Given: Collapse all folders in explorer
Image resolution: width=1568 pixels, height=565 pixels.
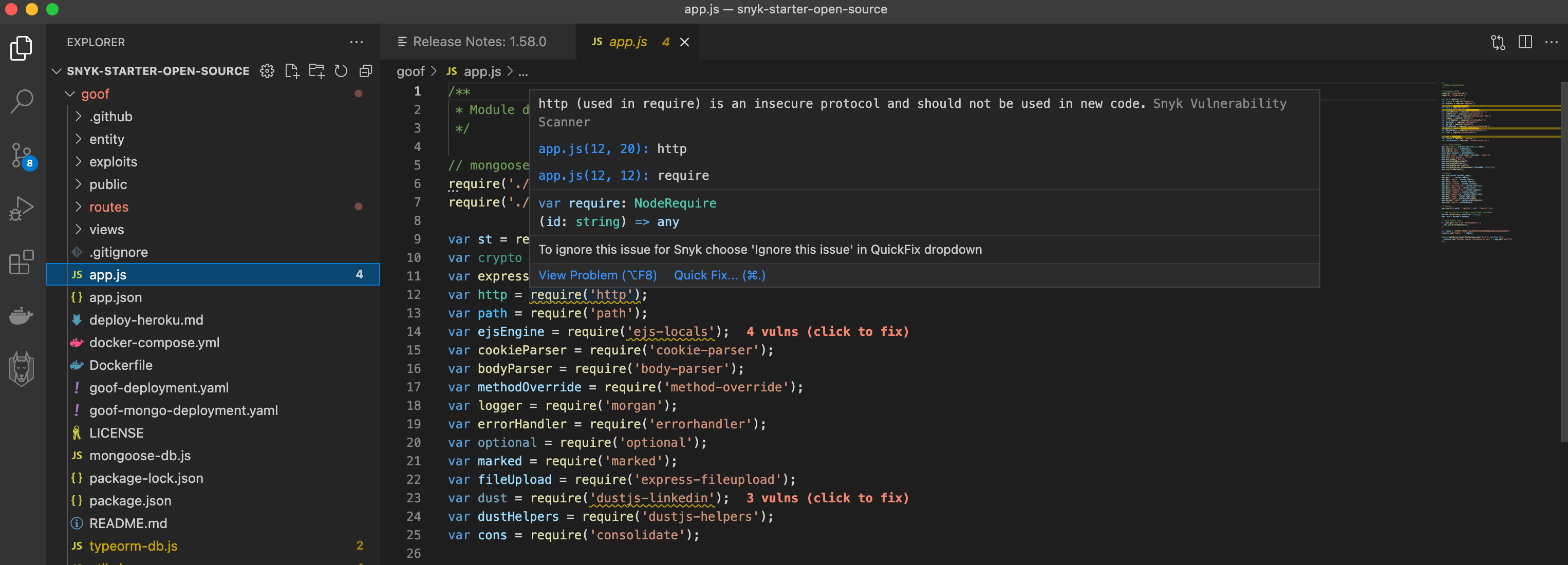Looking at the screenshot, I should point(365,71).
